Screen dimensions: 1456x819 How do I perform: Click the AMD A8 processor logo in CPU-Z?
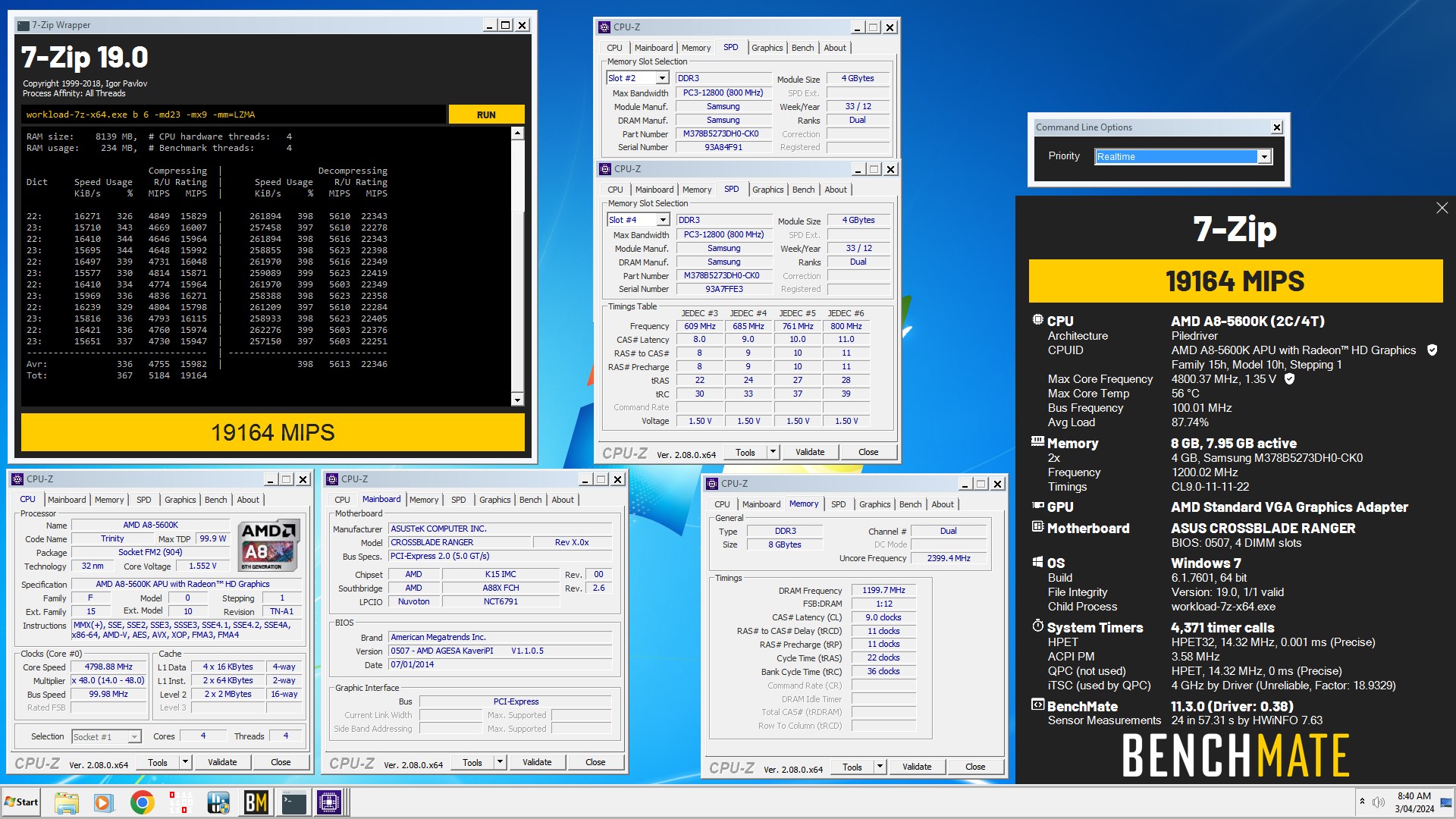coord(269,546)
